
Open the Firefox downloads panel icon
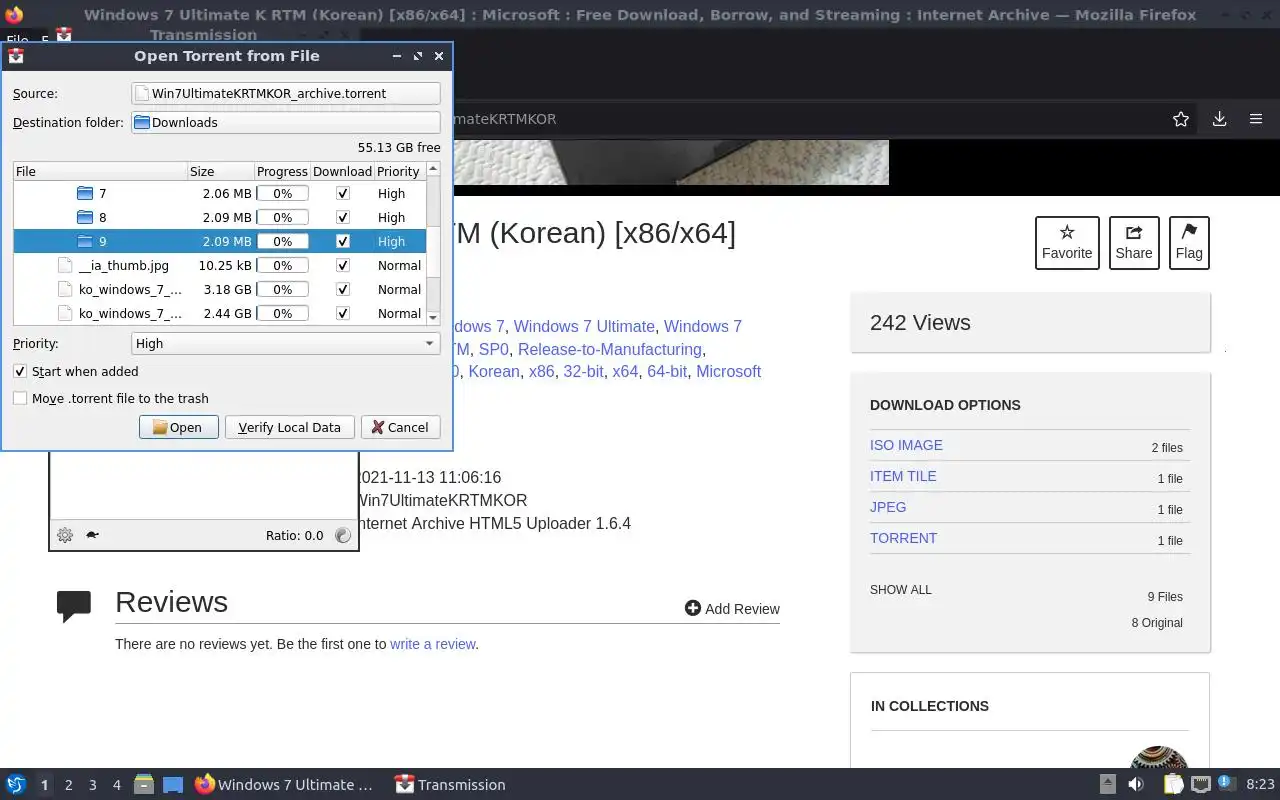[1219, 119]
